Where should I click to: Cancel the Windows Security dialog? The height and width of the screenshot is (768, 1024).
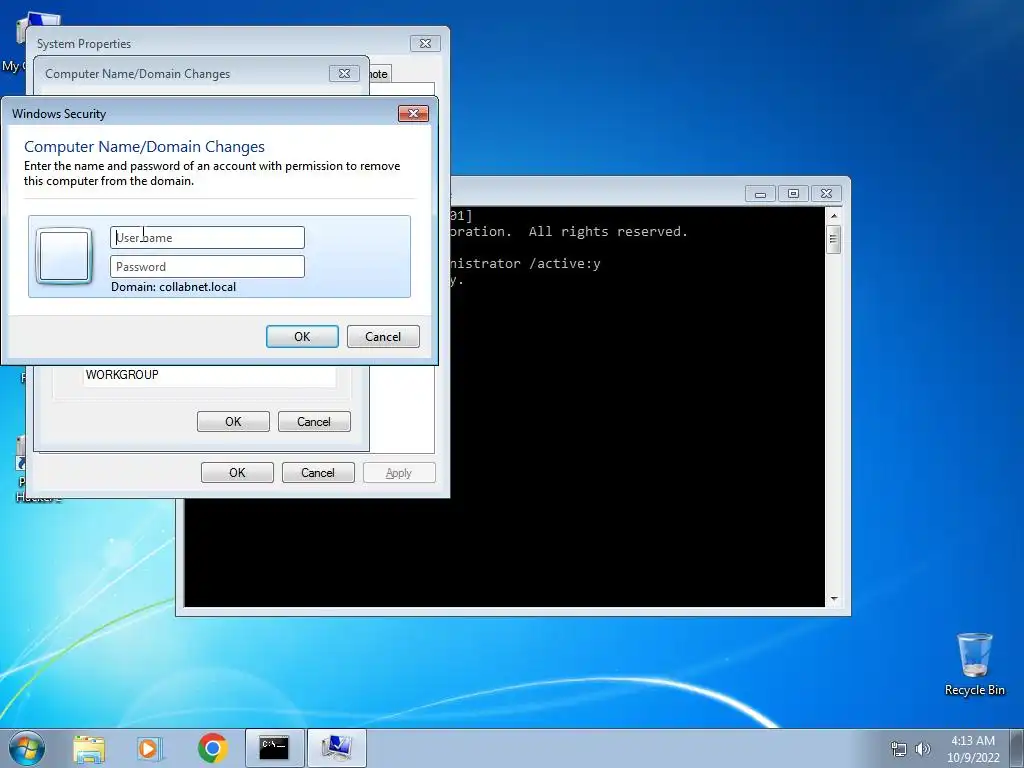pos(383,336)
